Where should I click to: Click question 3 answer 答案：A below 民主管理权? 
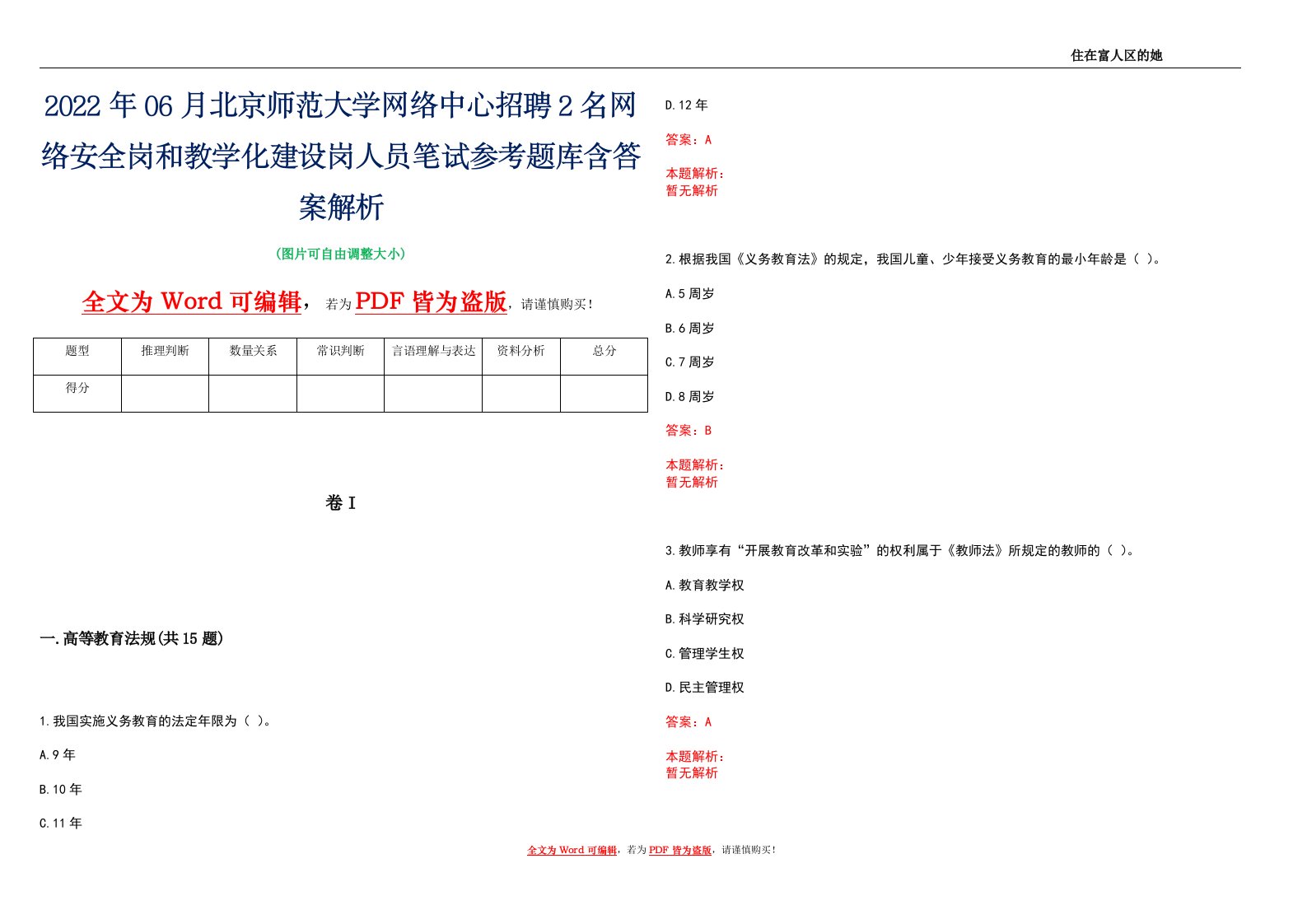click(689, 721)
